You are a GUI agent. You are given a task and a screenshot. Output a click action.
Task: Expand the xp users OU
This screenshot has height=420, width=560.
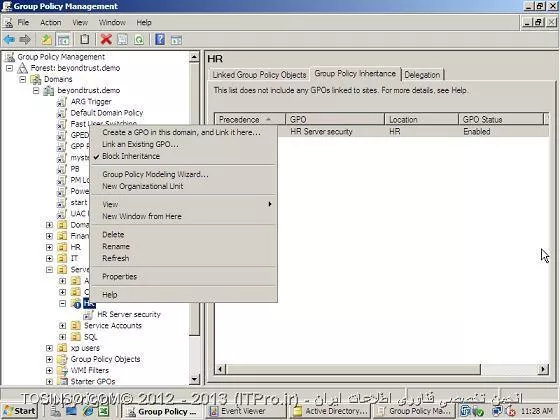(49, 348)
